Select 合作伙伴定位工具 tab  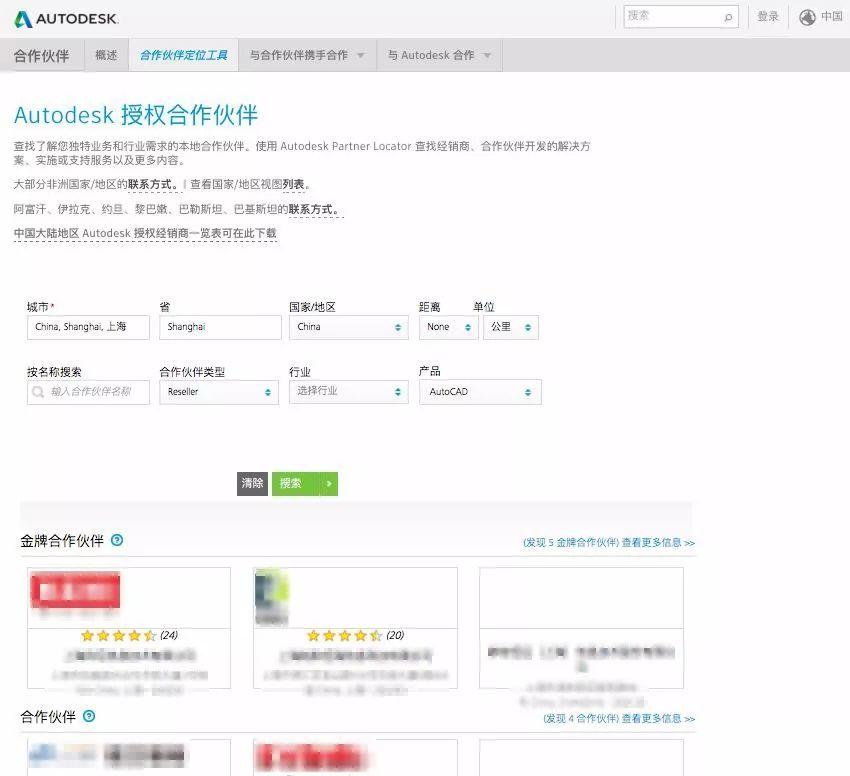pos(183,55)
